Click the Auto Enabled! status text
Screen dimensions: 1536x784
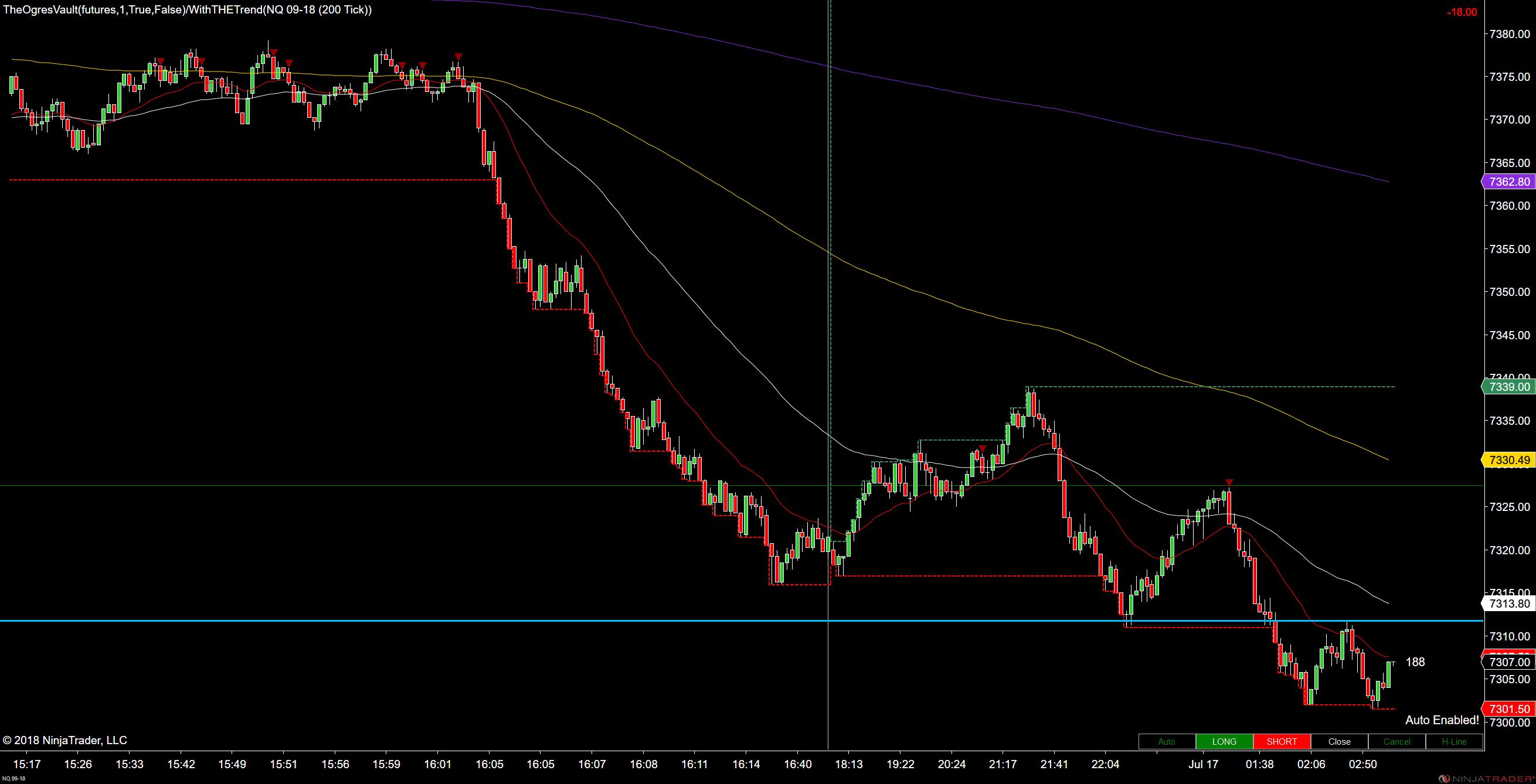tap(1442, 720)
